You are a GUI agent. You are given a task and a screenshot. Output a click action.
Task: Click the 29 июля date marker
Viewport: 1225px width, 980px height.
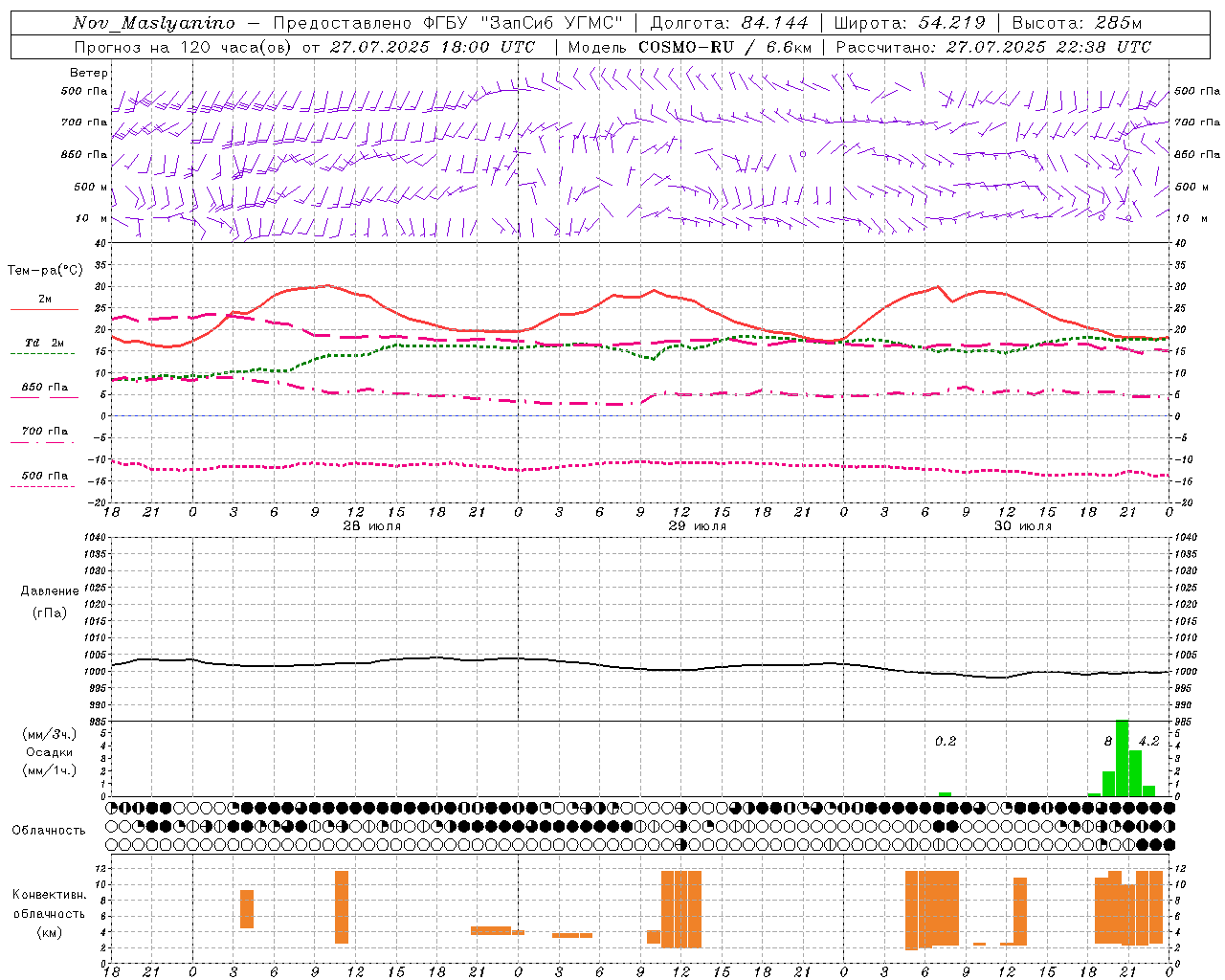(697, 526)
